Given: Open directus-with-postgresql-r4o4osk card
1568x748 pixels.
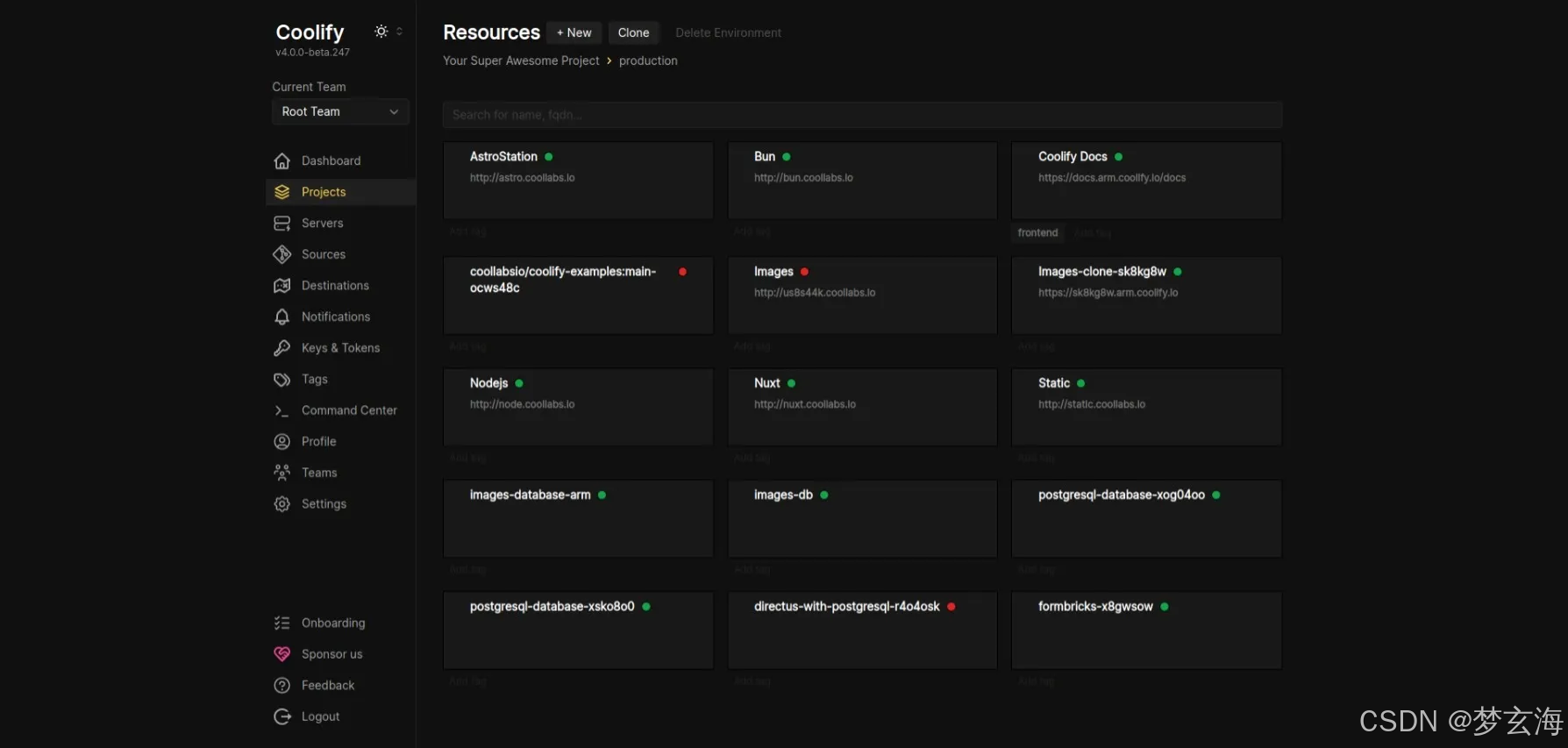Looking at the screenshot, I should [x=862, y=630].
